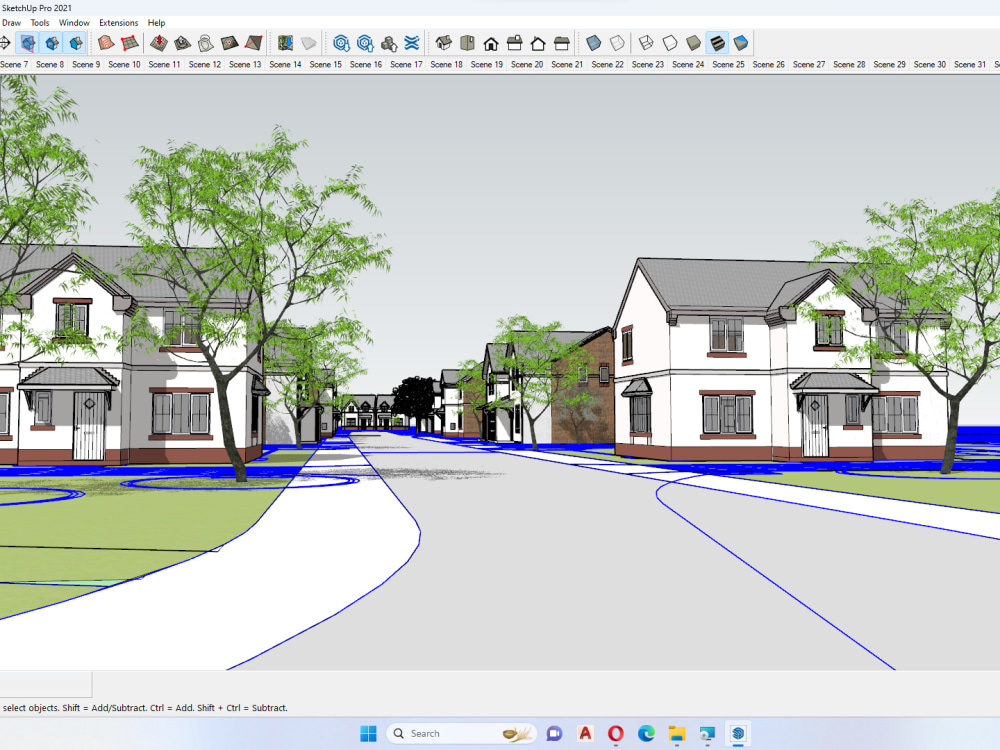Image resolution: width=1000 pixels, height=750 pixels.
Task: Toggle Display Section Cuts
Action: 52,43
